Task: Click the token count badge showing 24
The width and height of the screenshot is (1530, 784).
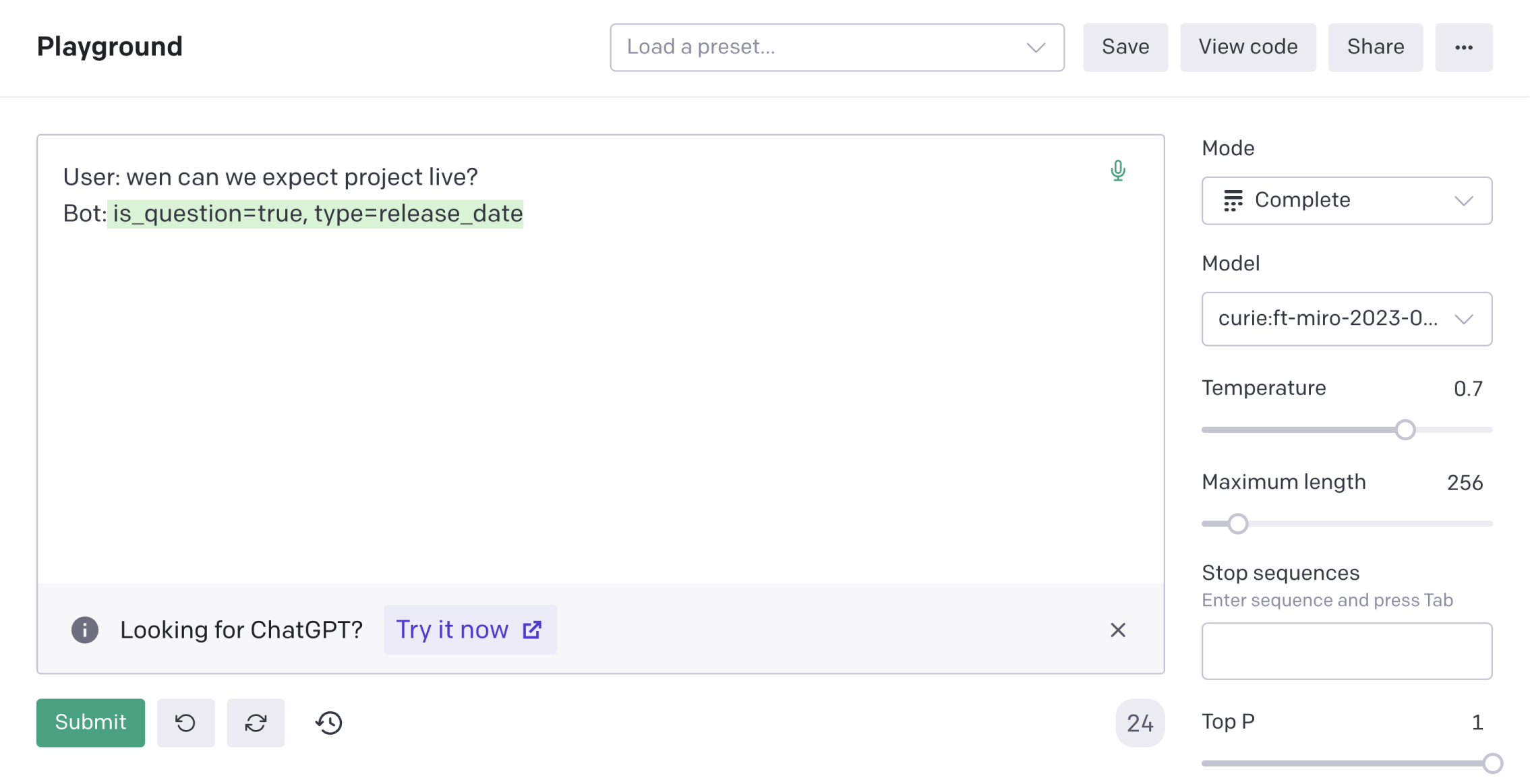Action: point(1140,723)
